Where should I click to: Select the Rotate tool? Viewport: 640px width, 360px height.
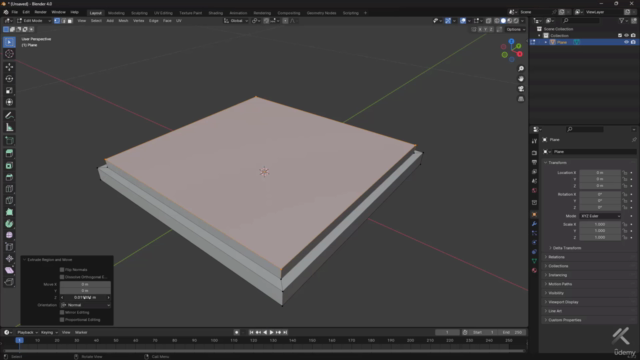pos(9,79)
